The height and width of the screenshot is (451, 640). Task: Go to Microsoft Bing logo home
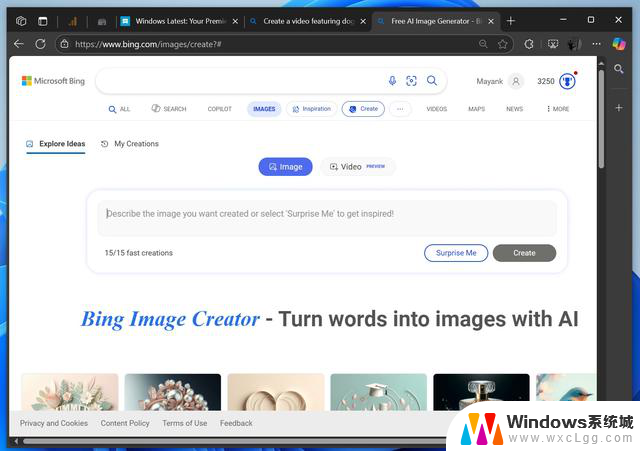[x=53, y=81]
